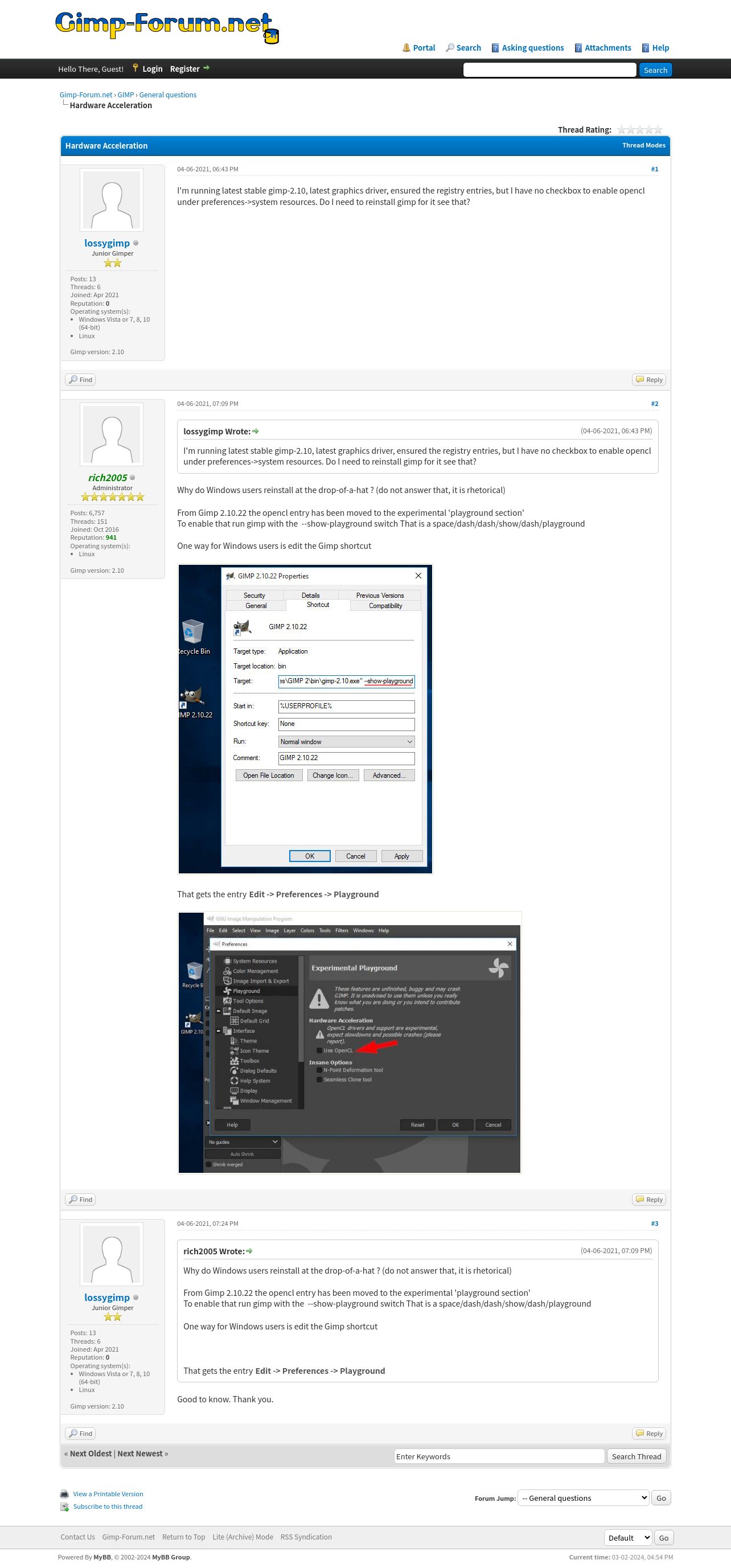Open the Search link in header
Viewport: 731px width, 1568px height.
click(468, 48)
